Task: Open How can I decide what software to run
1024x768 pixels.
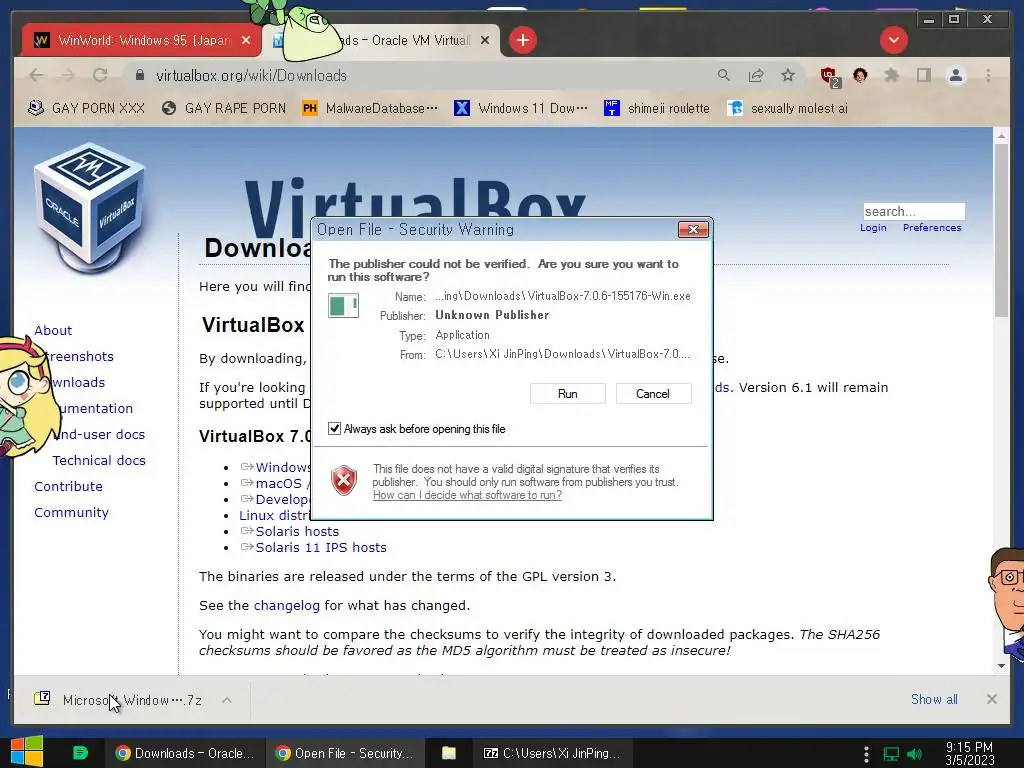Action: [467, 495]
